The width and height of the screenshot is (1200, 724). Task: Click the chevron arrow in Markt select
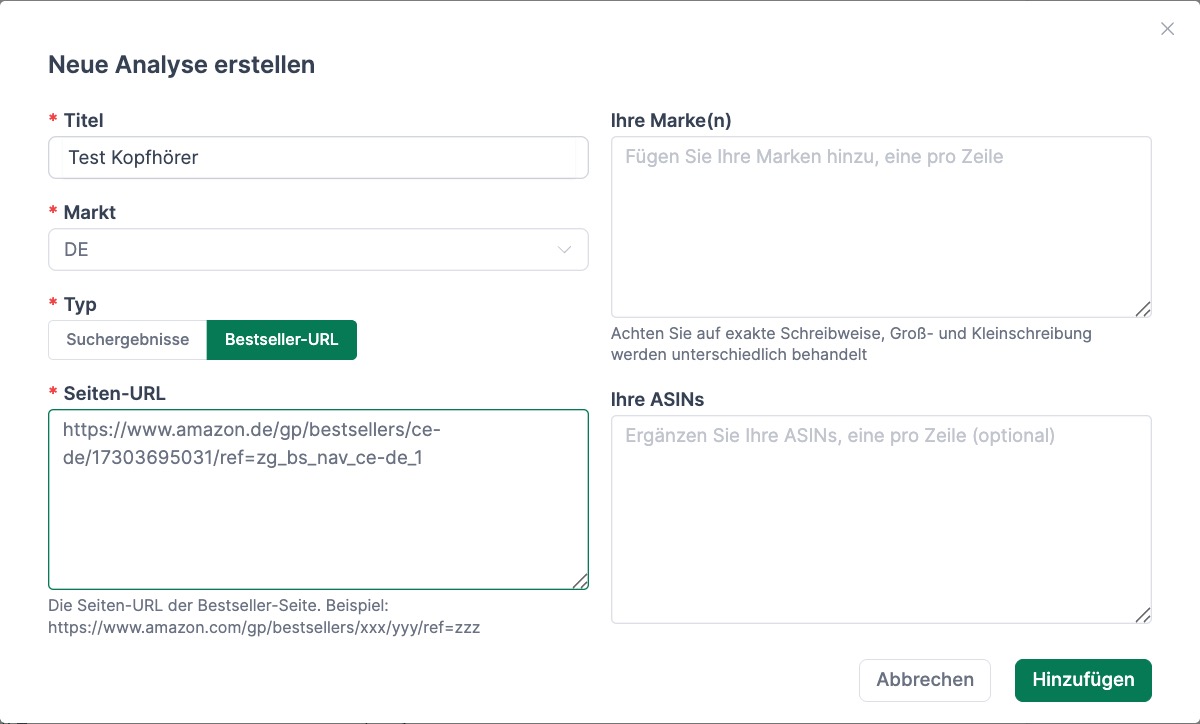[x=564, y=250]
